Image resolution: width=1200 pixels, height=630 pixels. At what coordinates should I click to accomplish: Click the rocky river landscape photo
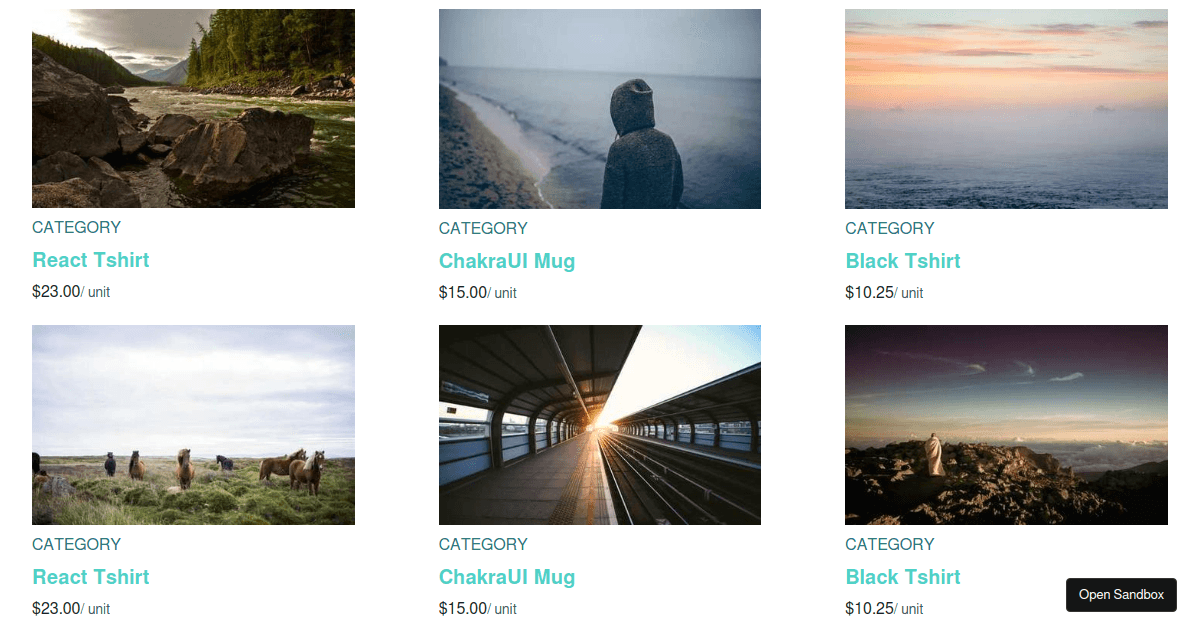193,108
